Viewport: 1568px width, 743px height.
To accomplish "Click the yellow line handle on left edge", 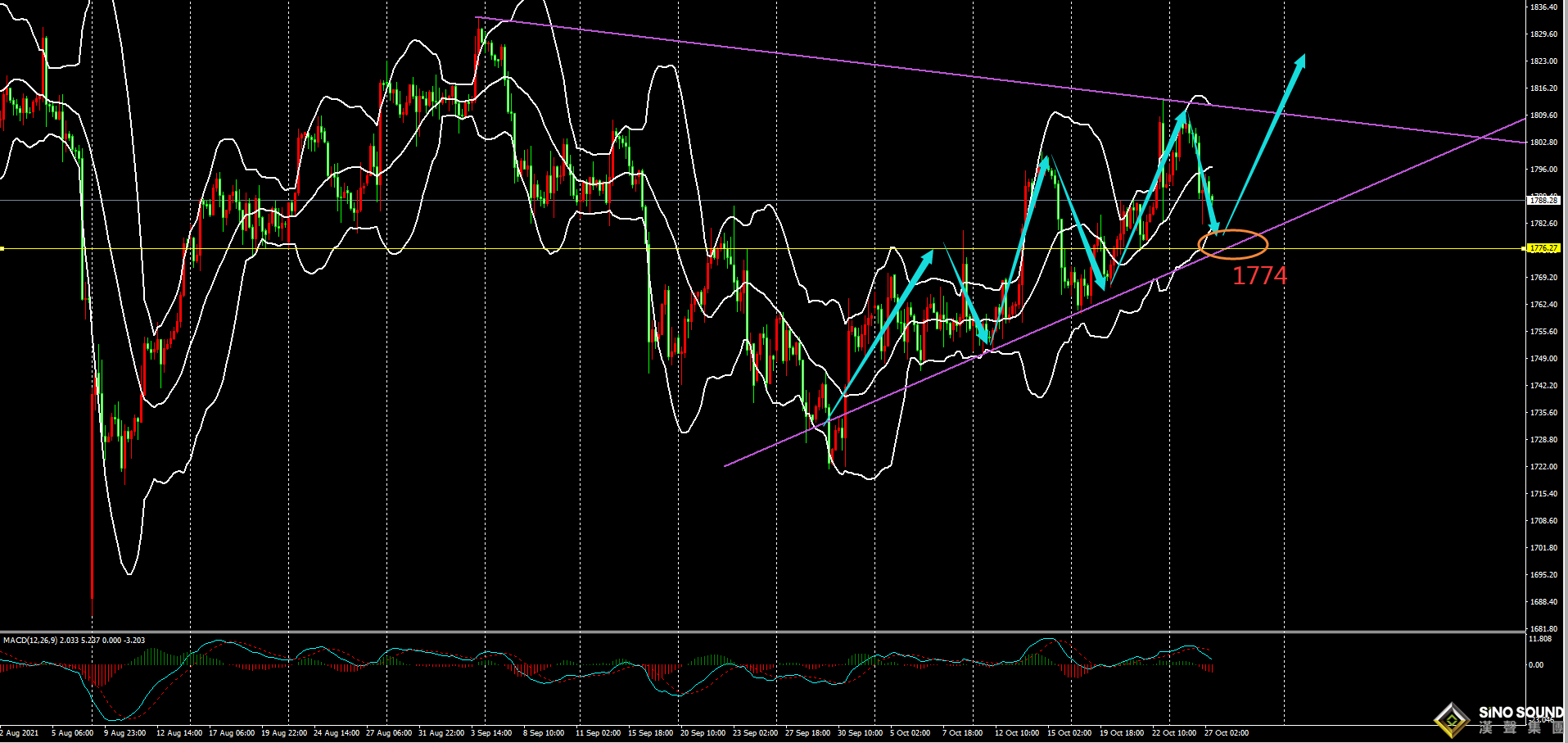I will click(2, 248).
